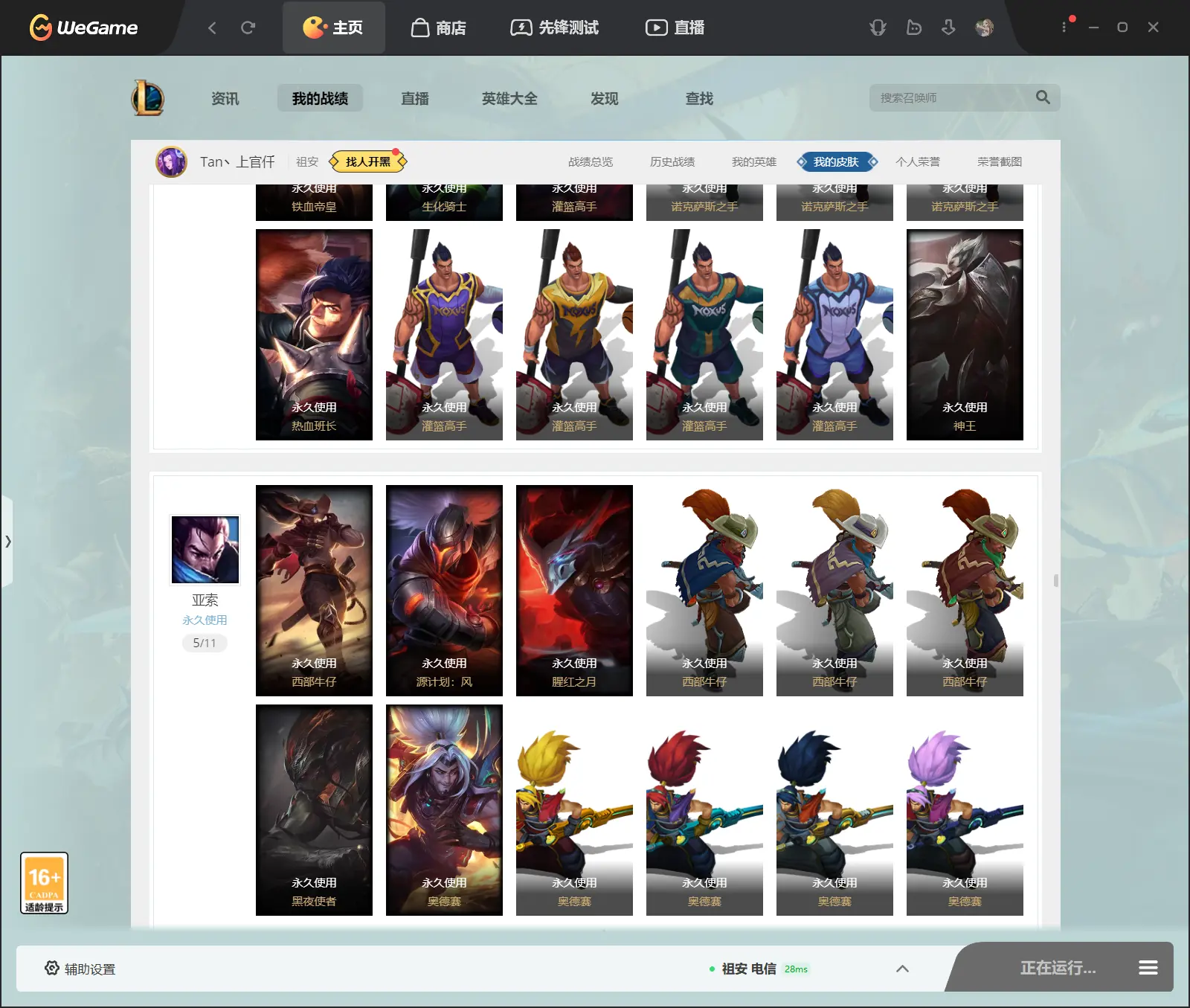Viewport: 1190px width, 1008px height.
Task: Open the hamburger menu icon
Action: point(1148,968)
